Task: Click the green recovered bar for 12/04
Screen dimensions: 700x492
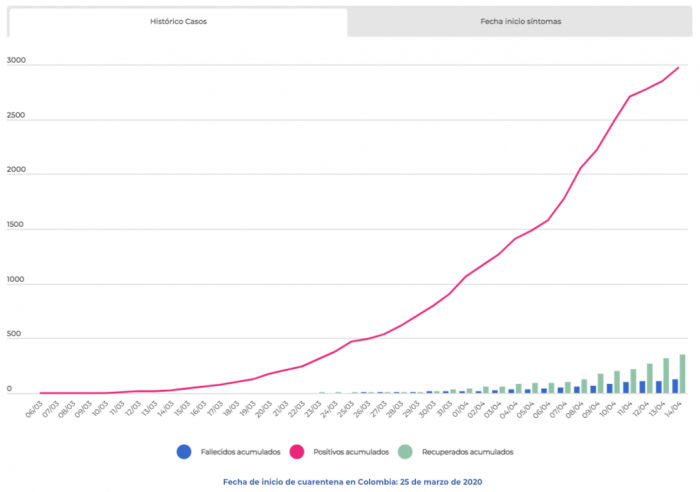Action: [x=650, y=378]
